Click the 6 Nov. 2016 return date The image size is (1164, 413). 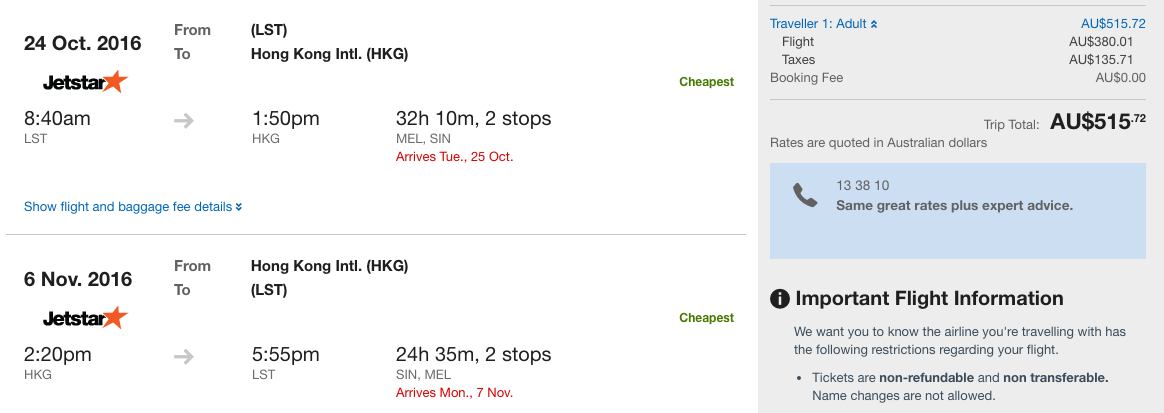tap(78, 279)
